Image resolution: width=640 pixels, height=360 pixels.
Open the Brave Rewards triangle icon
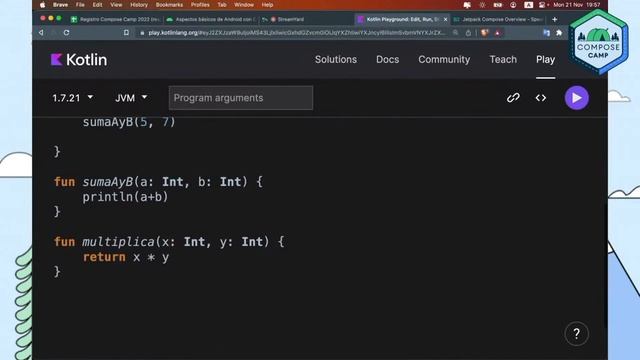[498, 33]
